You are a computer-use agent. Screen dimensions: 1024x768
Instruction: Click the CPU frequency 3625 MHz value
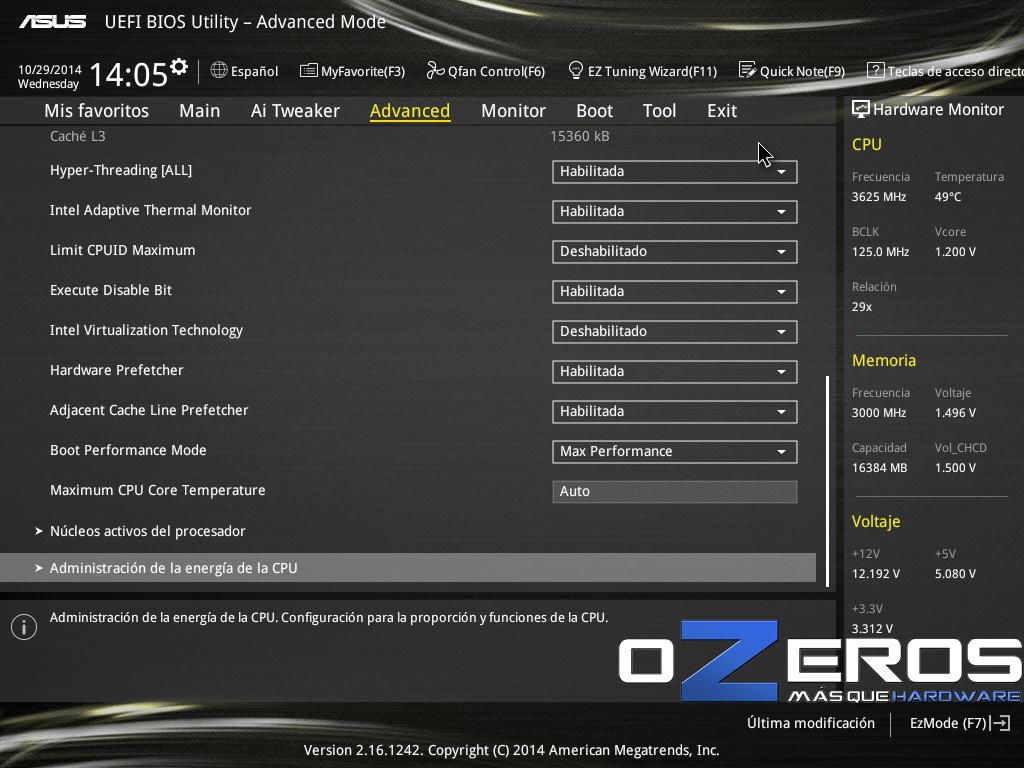pos(879,197)
